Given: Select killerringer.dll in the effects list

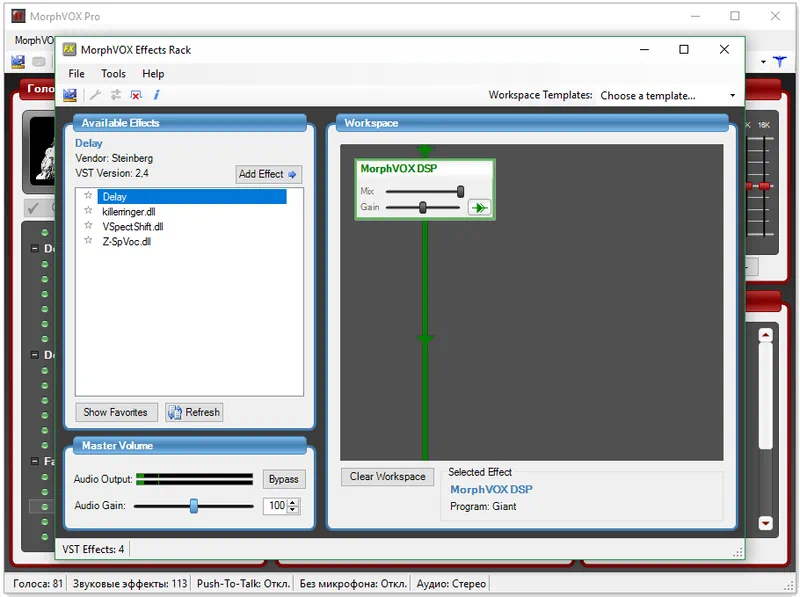Looking at the screenshot, I should (x=129, y=212).
